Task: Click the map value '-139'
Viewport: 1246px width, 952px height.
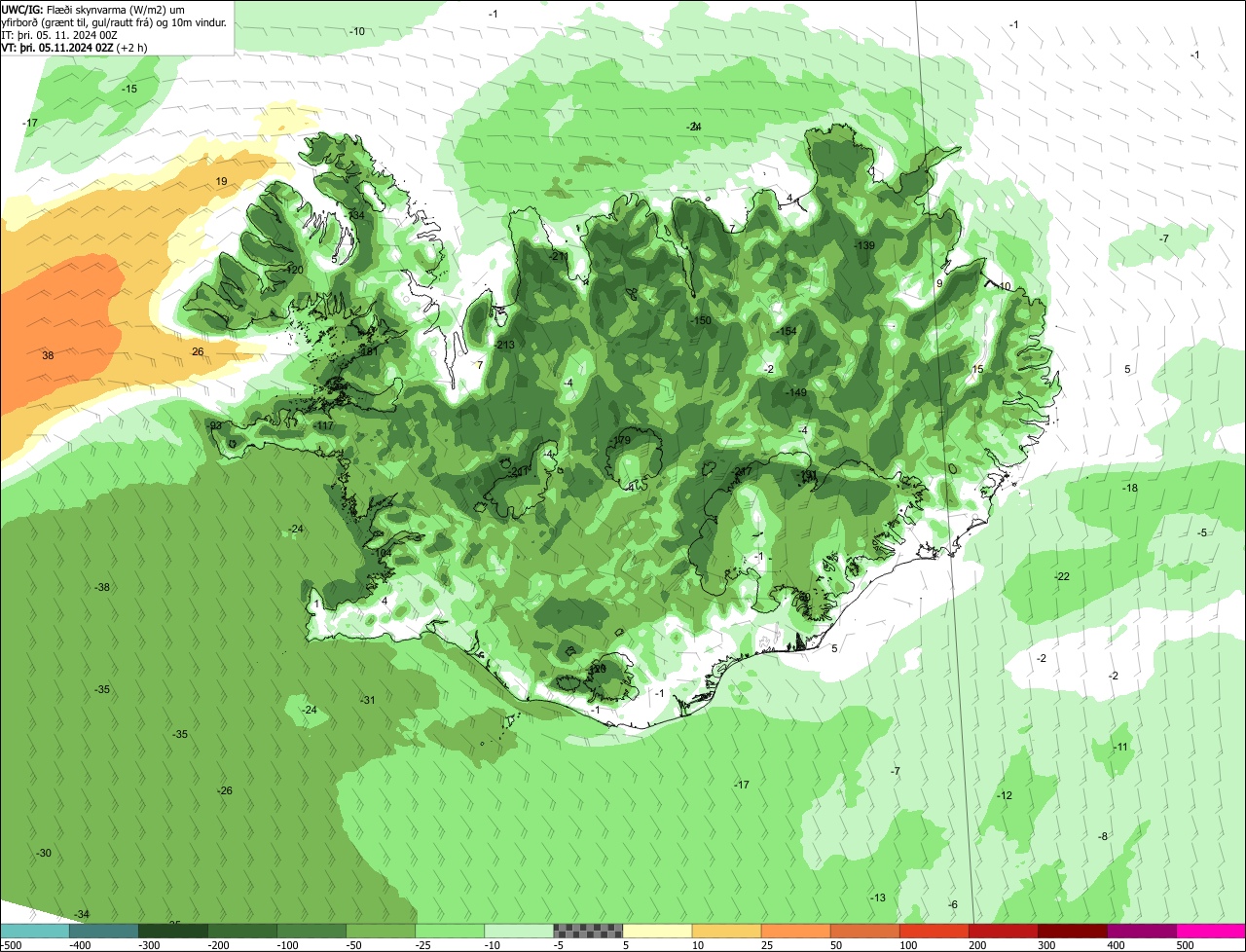Action: 864,245
